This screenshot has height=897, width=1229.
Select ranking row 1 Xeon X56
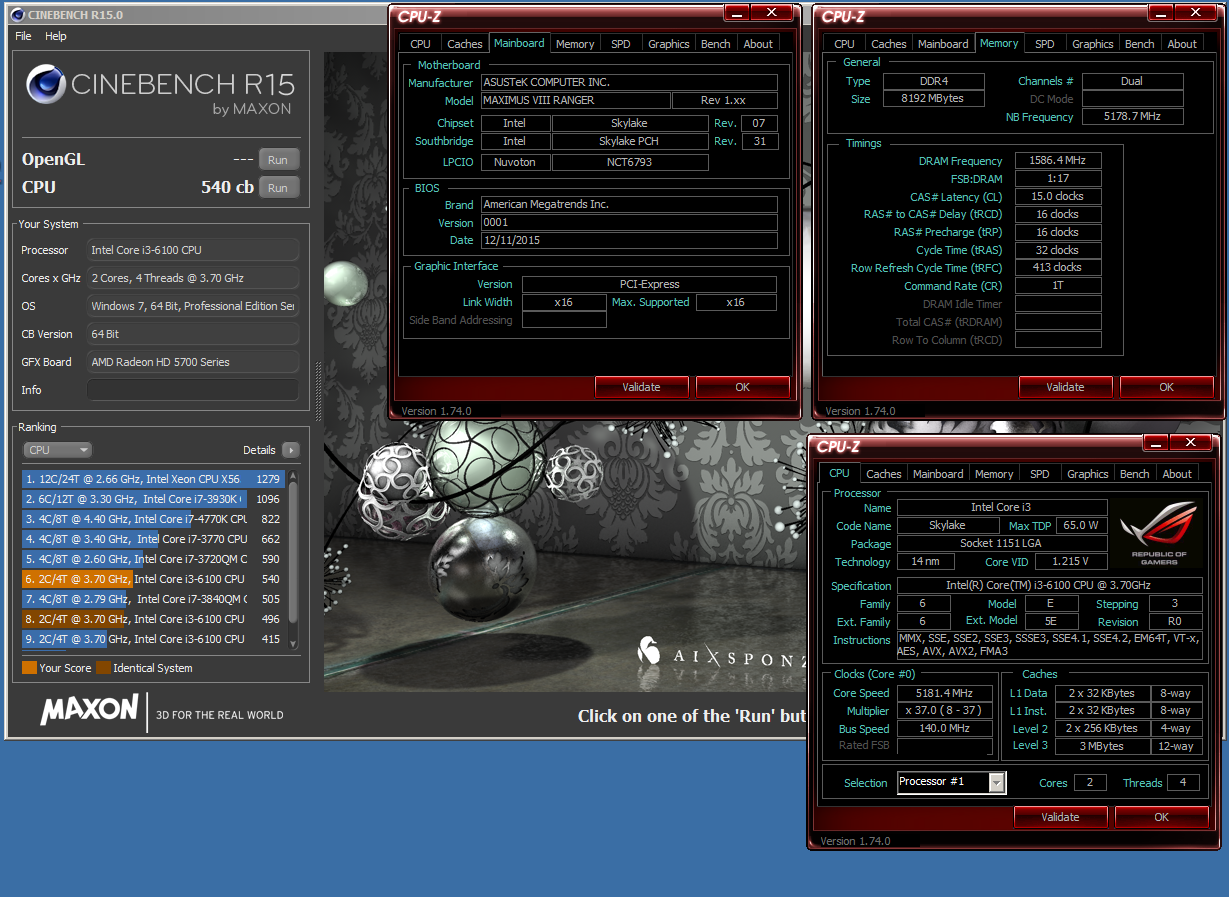point(154,479)
